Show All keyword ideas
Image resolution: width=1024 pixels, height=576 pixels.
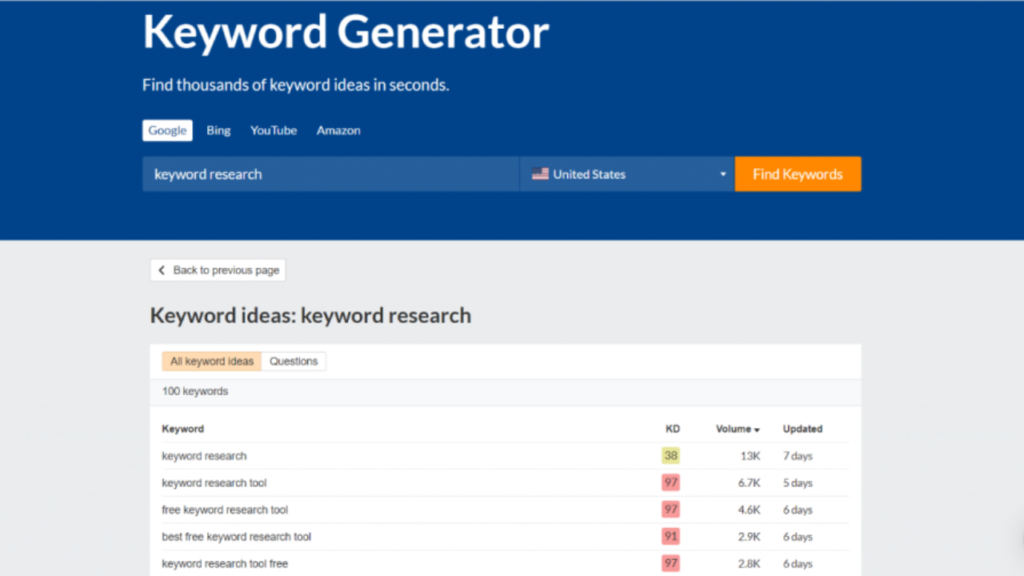point(212,362)
